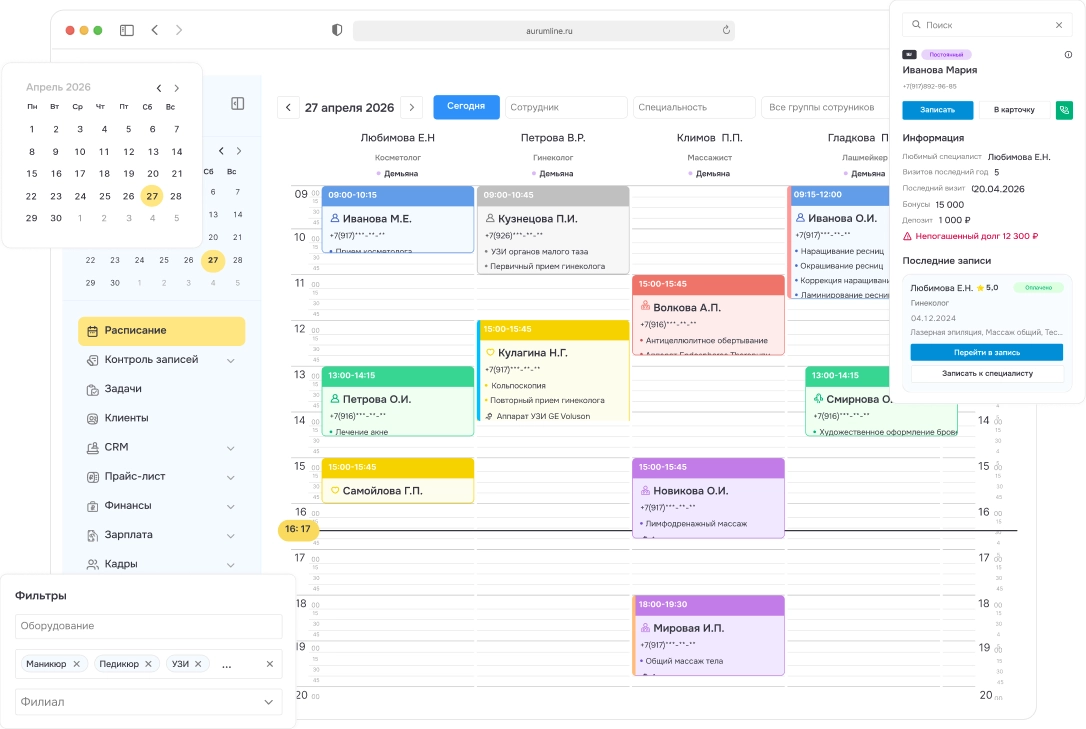Collapse the sidebar panel icon
This screenshot has width=1086, height=729.
click(237, 103)
